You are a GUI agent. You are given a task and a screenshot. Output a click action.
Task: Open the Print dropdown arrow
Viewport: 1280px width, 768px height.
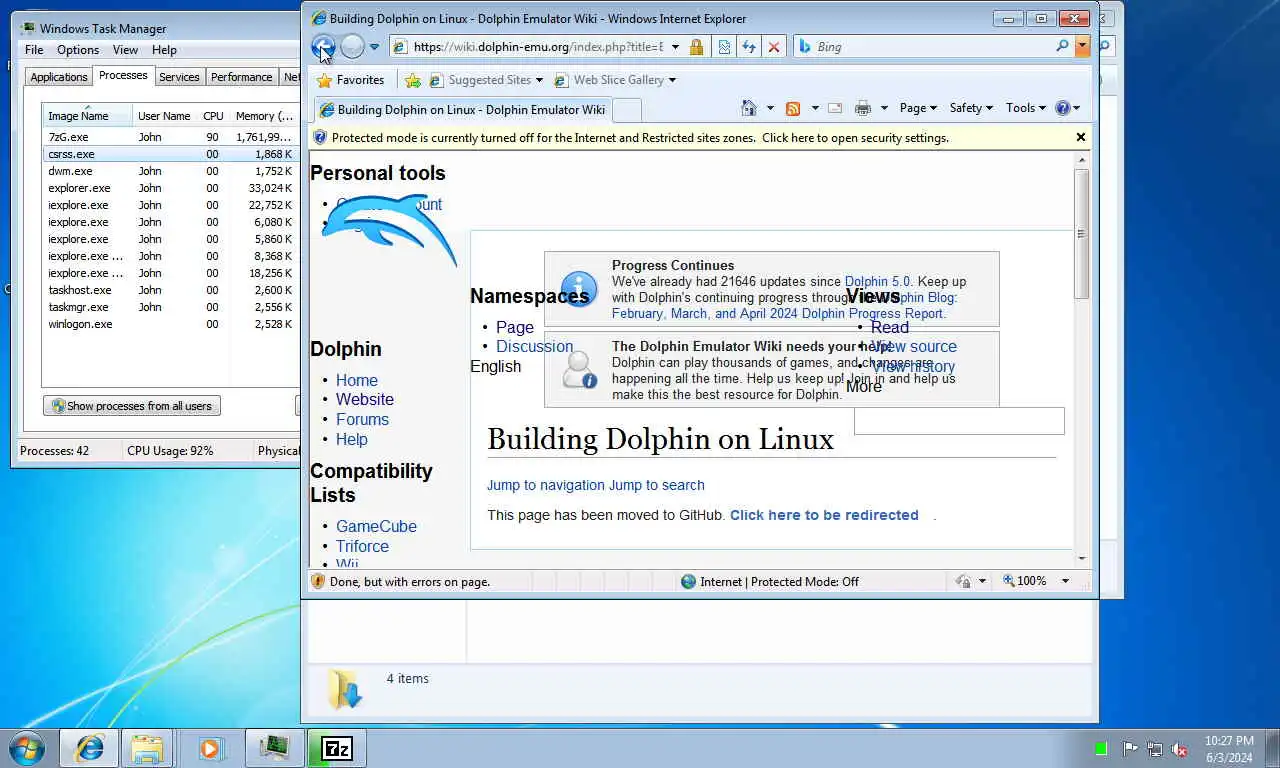coord(883,108)
